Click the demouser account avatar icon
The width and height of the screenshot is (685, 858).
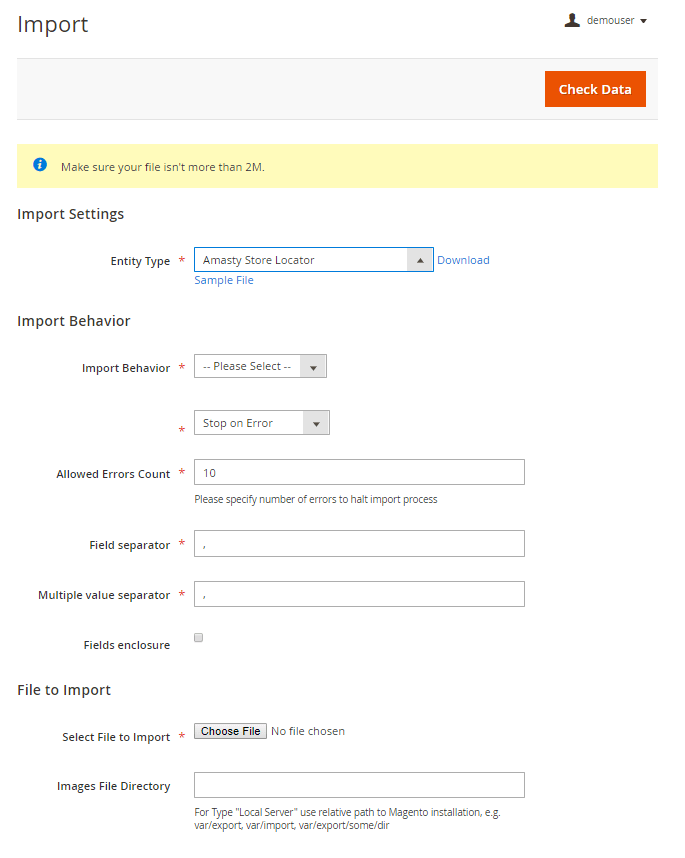[572, 20]
